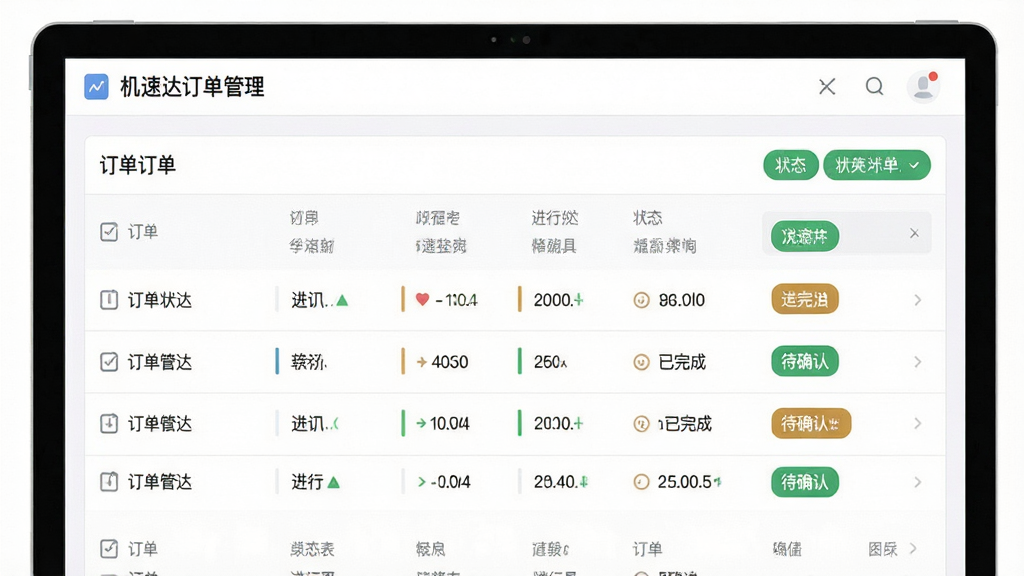Click the blue chart logo icon
1024x576 pixels.
[96, 86]
